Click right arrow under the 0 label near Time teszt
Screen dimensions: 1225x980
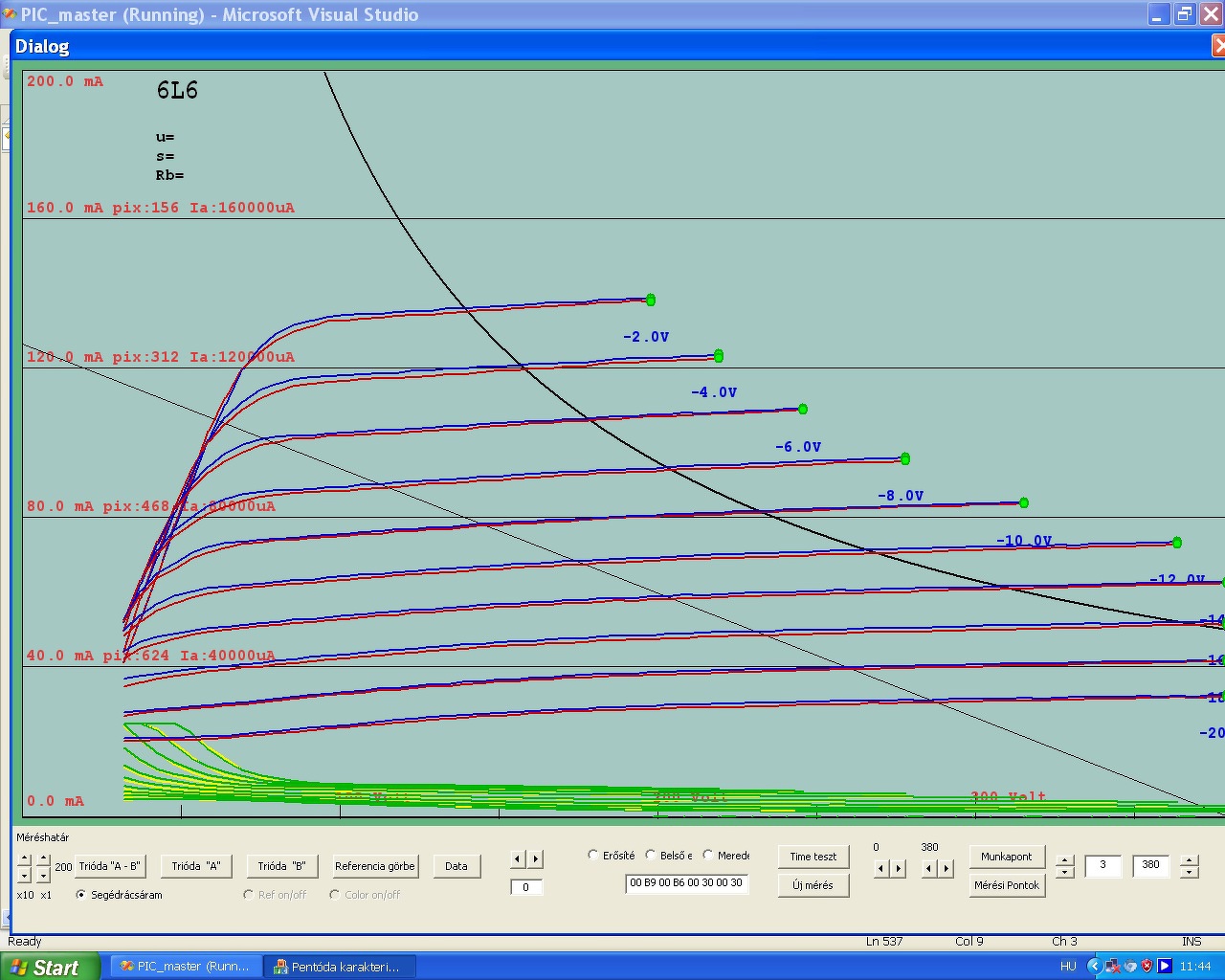pos(898,869)
